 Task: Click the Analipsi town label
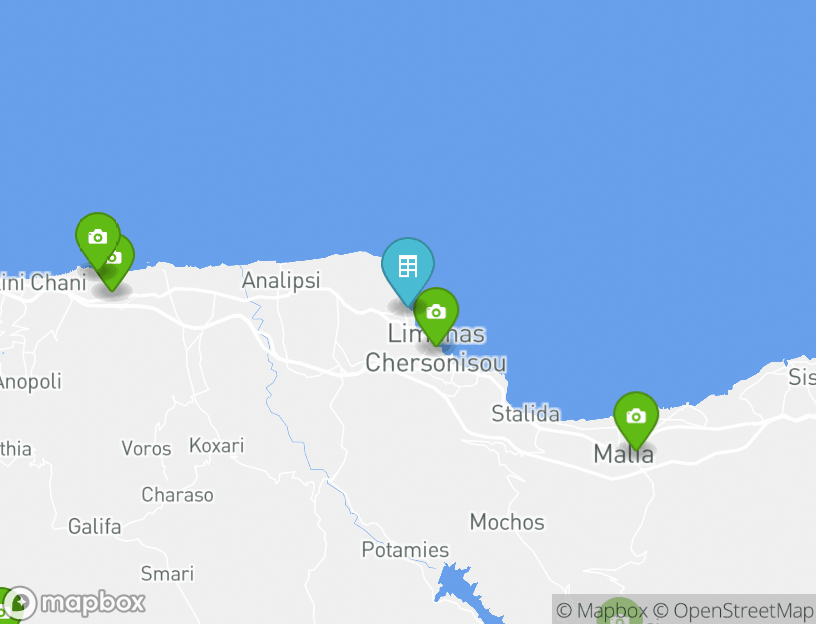coord(281,281)
